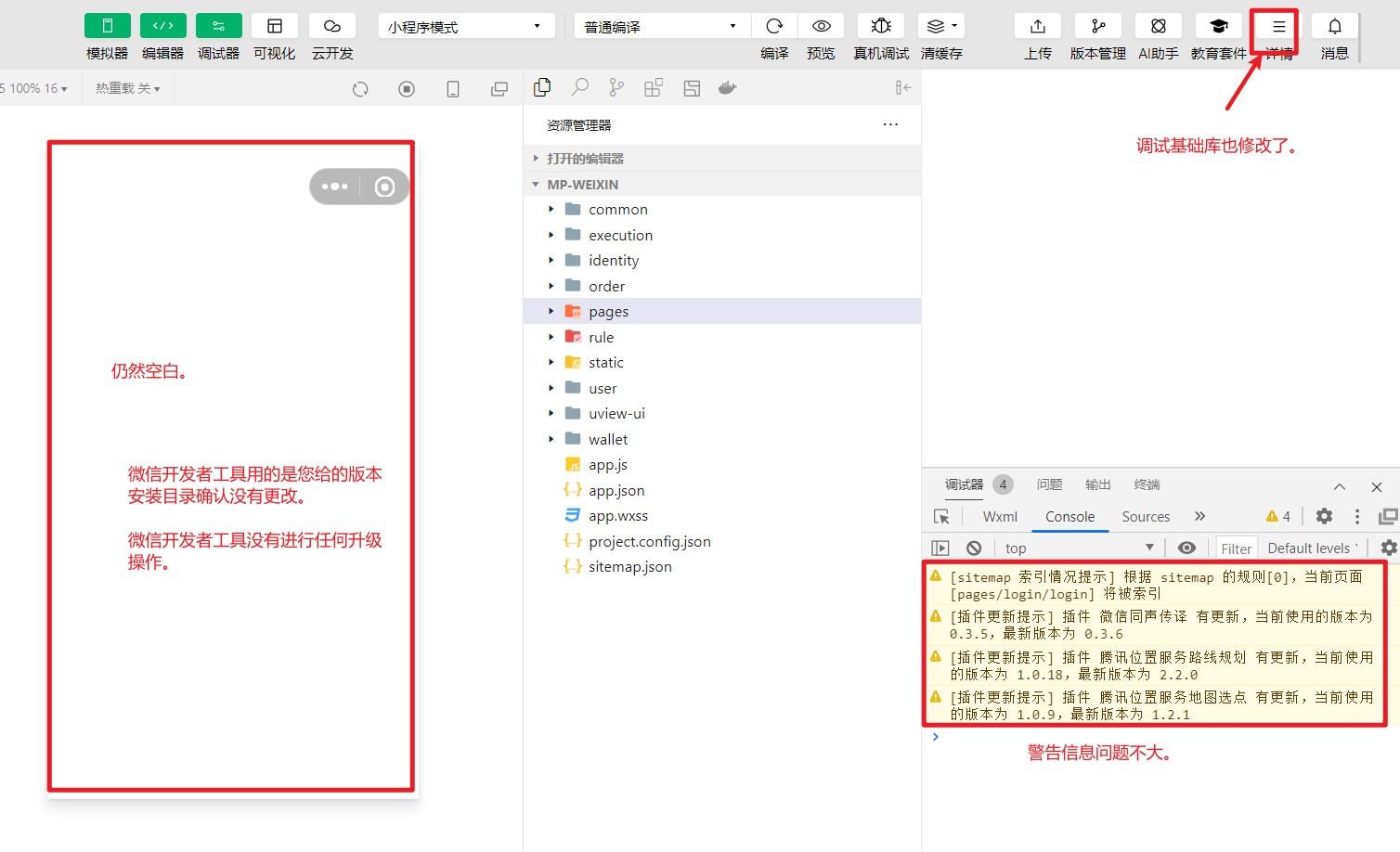
Task: Expand the identity folder
Action: point(722,261)
